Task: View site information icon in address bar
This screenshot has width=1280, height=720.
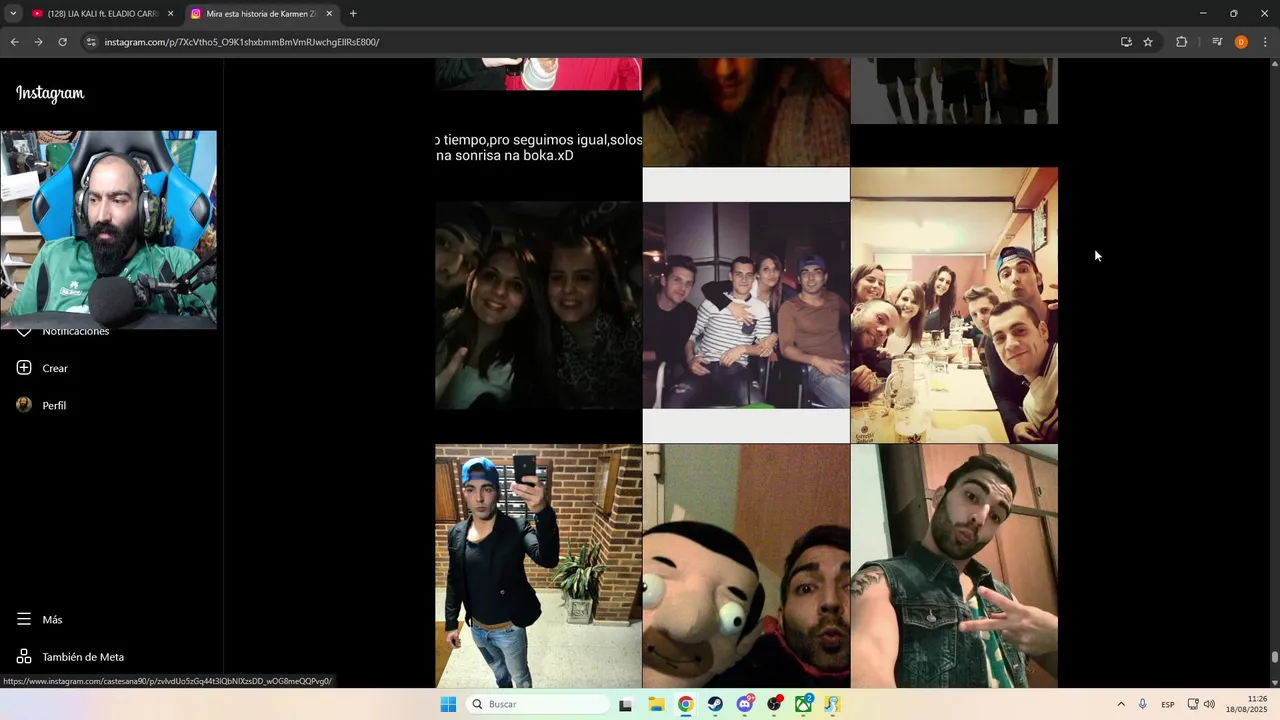Action: pyautogui.click(x=91, y=42)
